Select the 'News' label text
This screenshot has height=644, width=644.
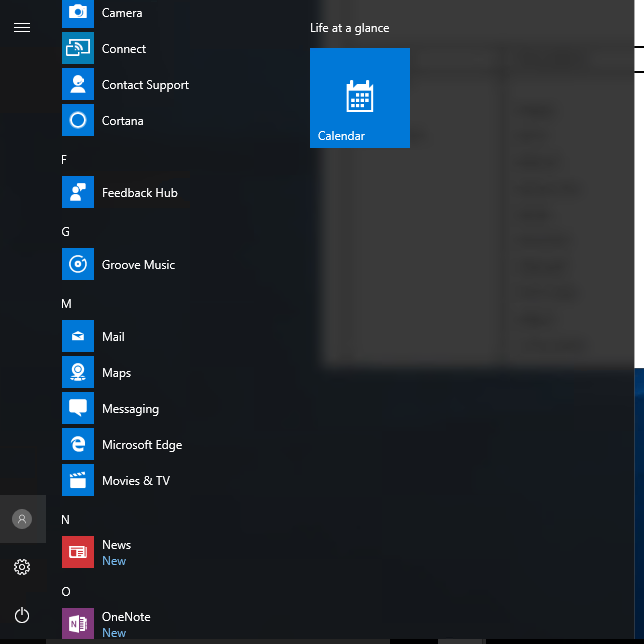[116, 545]
